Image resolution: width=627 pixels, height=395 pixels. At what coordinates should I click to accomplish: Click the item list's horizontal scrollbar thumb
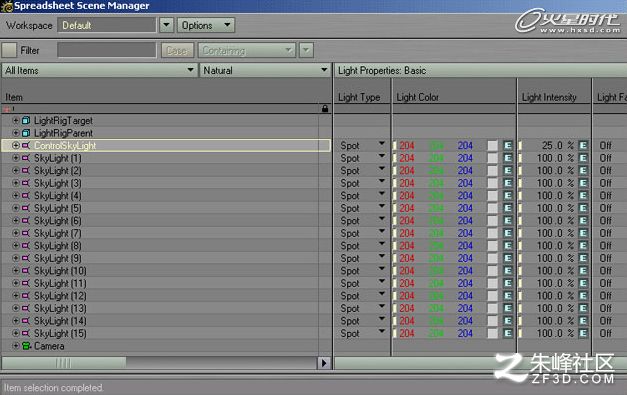(64, 363)
